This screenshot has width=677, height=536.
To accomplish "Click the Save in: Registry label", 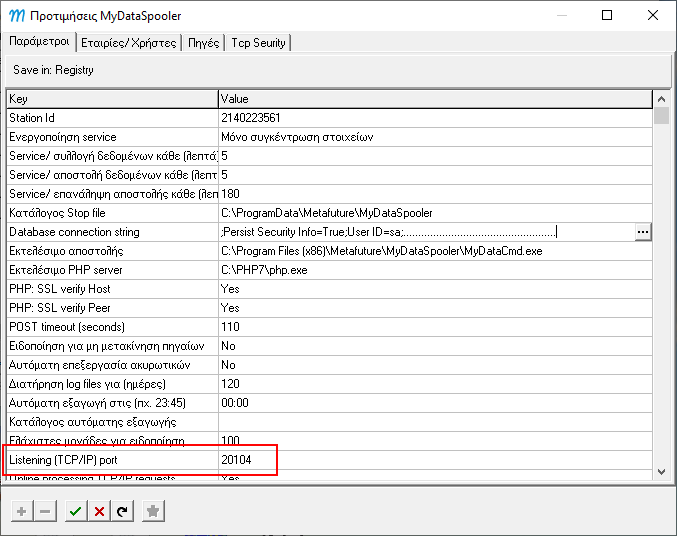I will [x=54, y=70].
